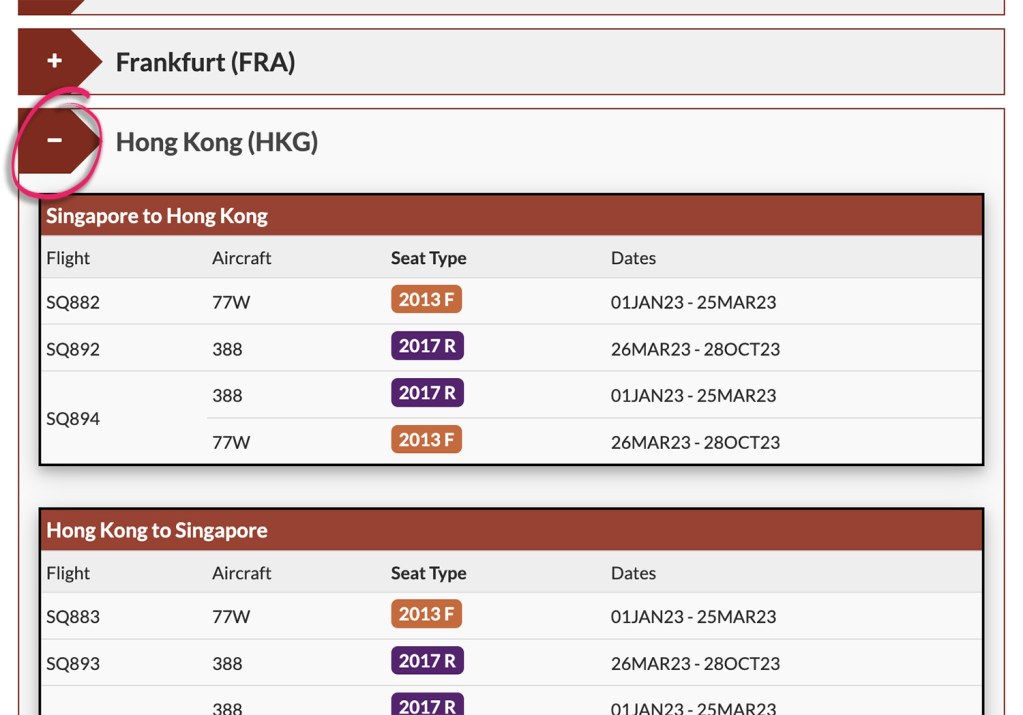Click the Singapore to Hong Kong table title

coord(155,215)
